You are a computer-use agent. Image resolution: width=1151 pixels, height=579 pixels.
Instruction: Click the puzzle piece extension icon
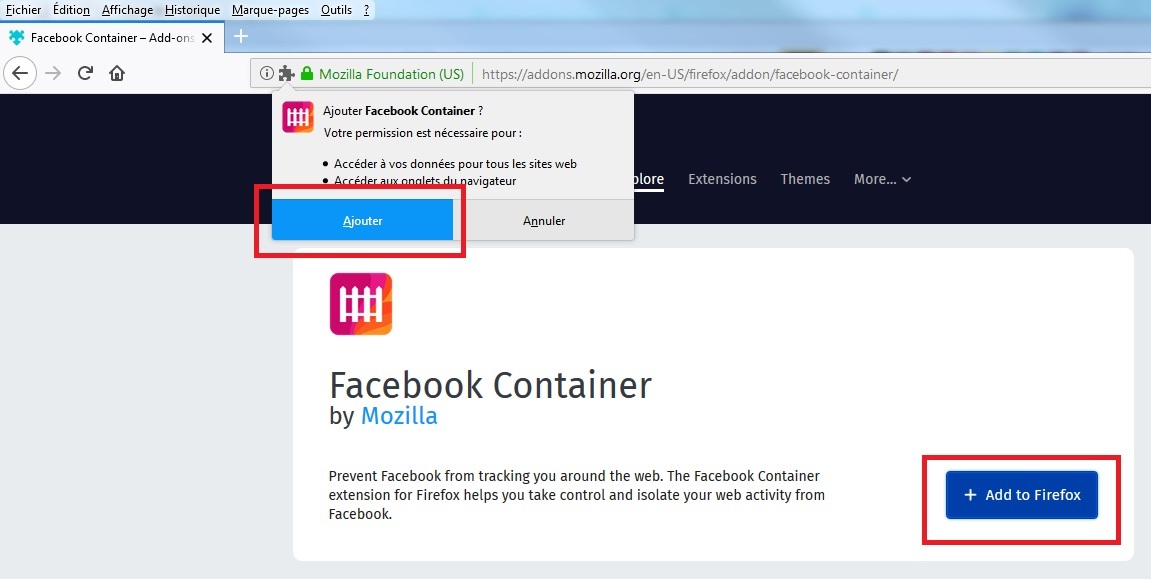click(x=286, y=73)
